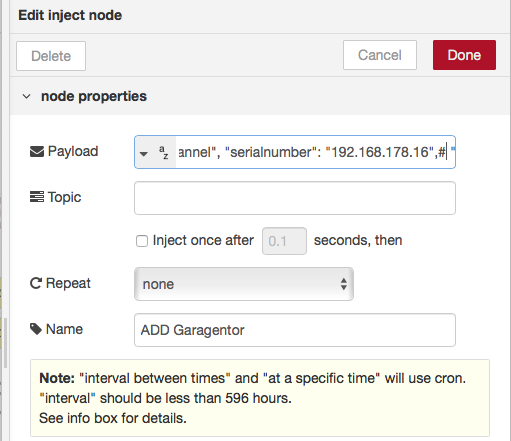Click the seconds delay field showing 0.1
Image resolution: width=511 pixels, height=441 pixels.
(x=284, y=241)
